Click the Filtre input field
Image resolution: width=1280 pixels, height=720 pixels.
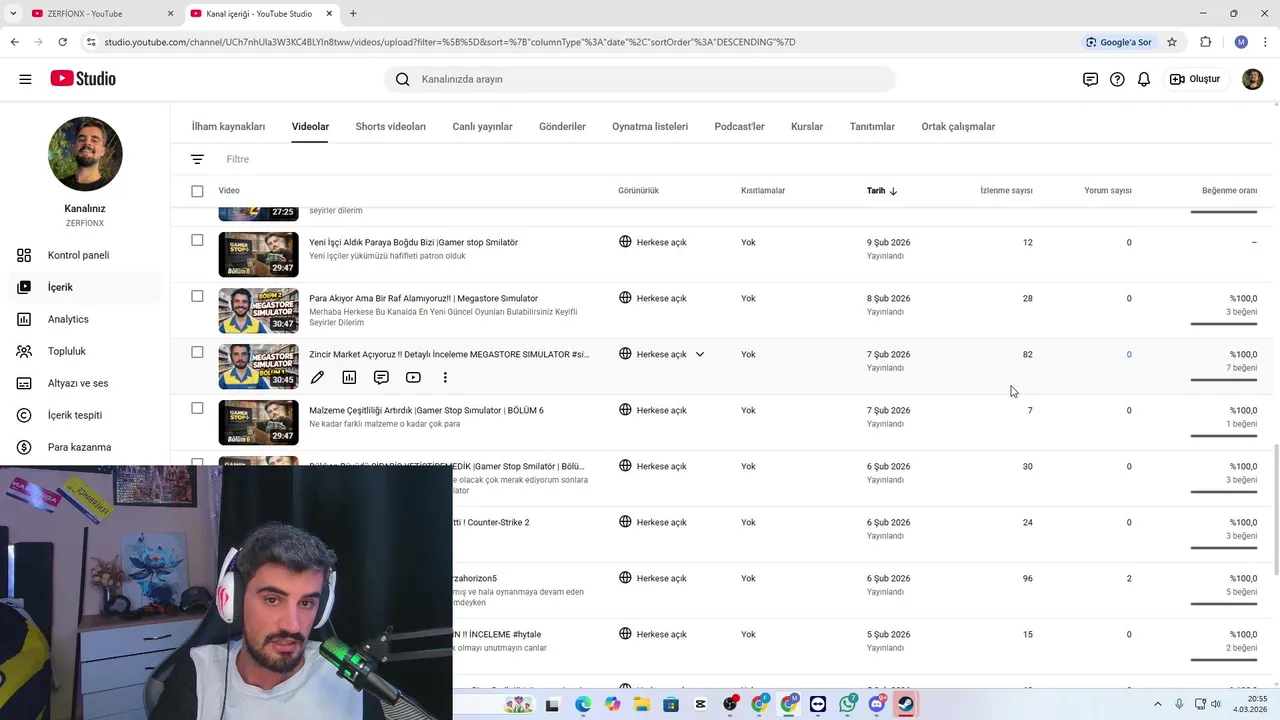[x=237, y=159]
